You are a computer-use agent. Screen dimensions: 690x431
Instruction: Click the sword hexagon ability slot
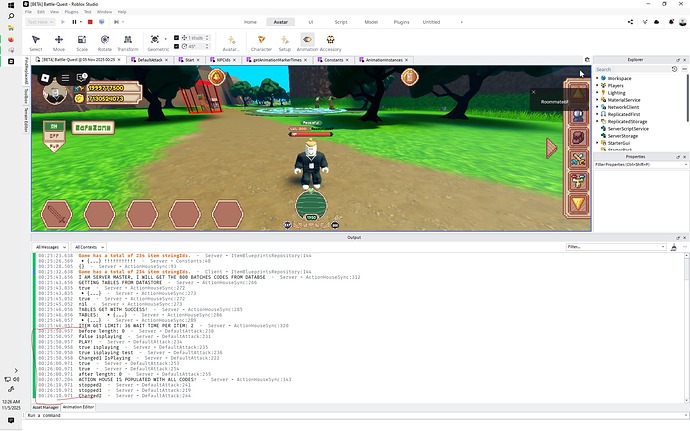pos(56,214)
